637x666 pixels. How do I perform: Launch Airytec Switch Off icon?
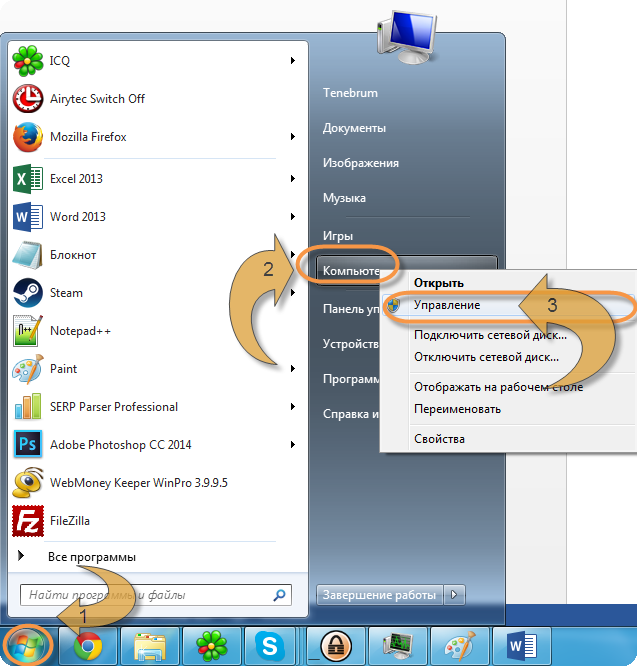pos(28,99)
